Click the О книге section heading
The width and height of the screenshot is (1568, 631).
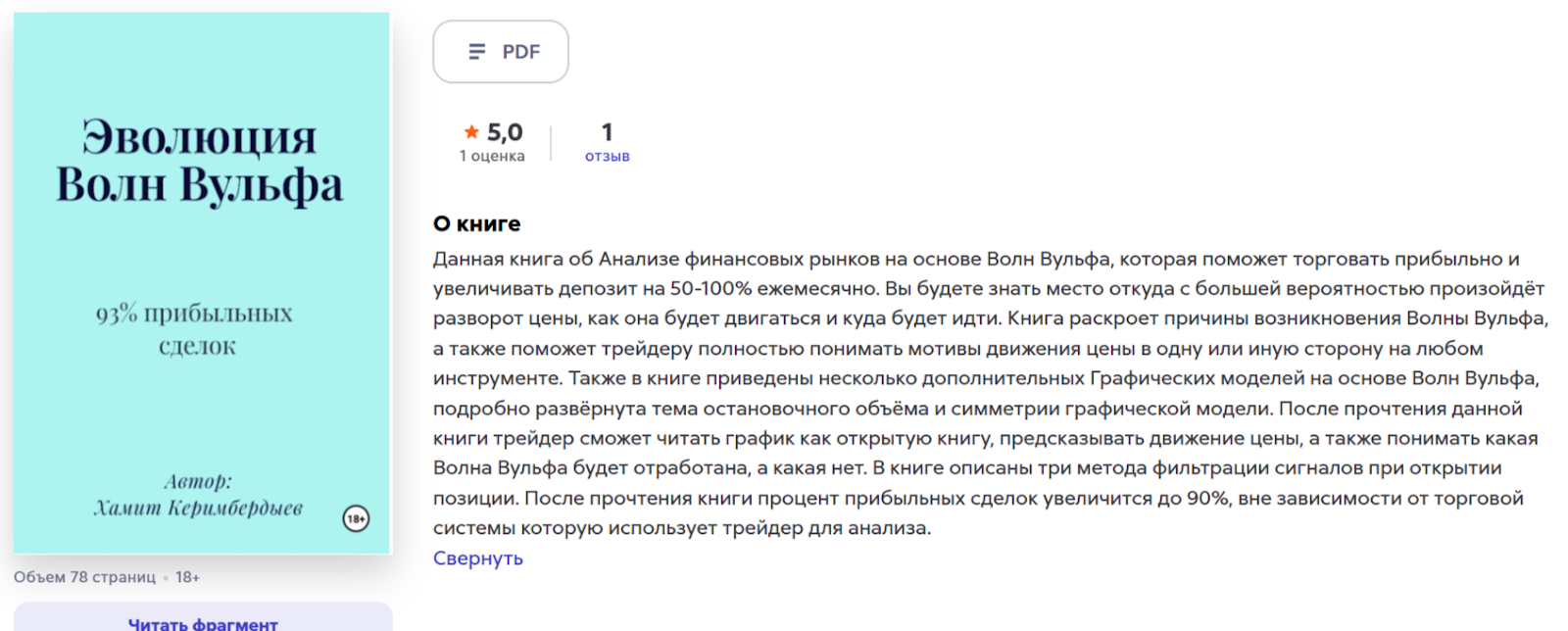click(476, 223)
